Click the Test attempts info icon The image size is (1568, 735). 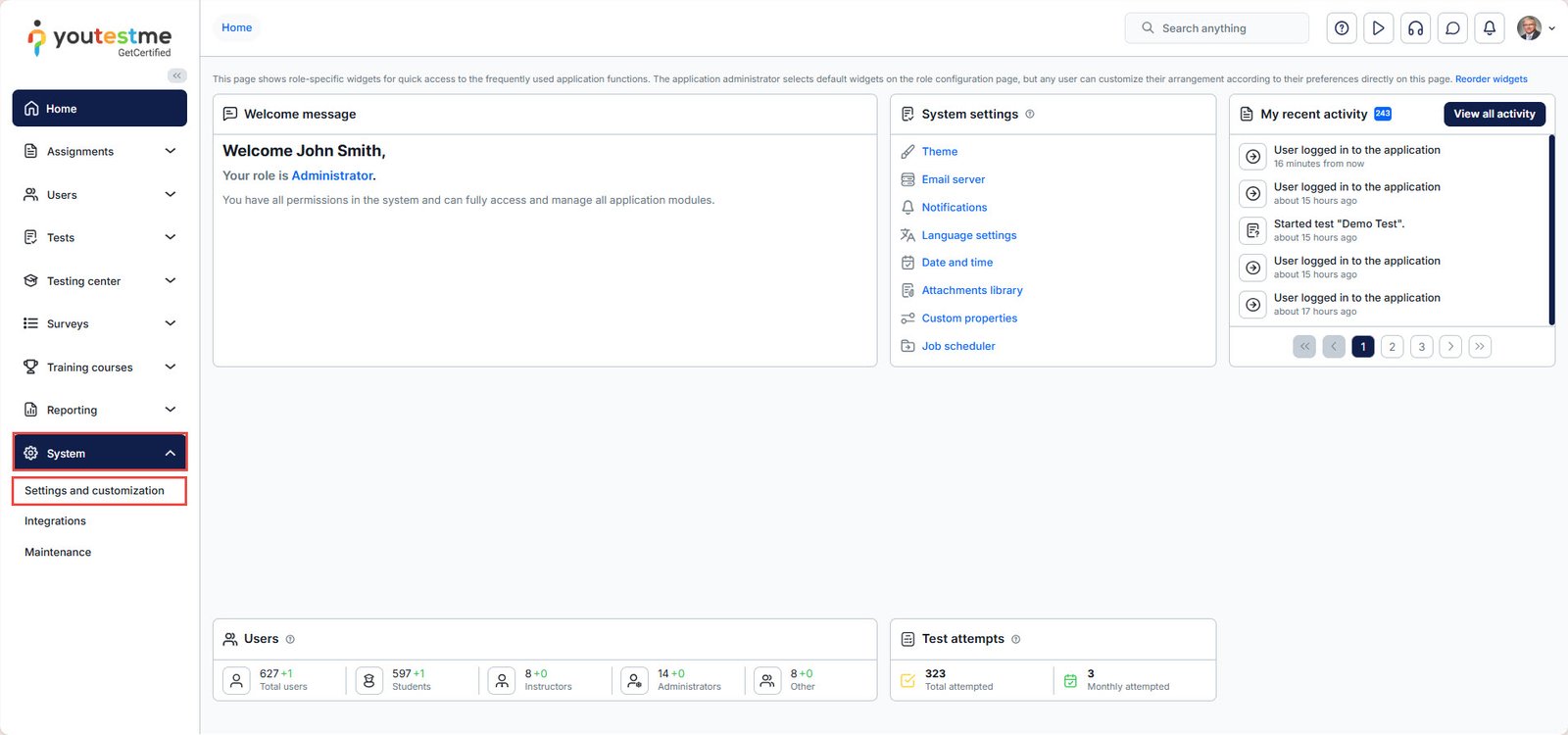coord(1015,639)
